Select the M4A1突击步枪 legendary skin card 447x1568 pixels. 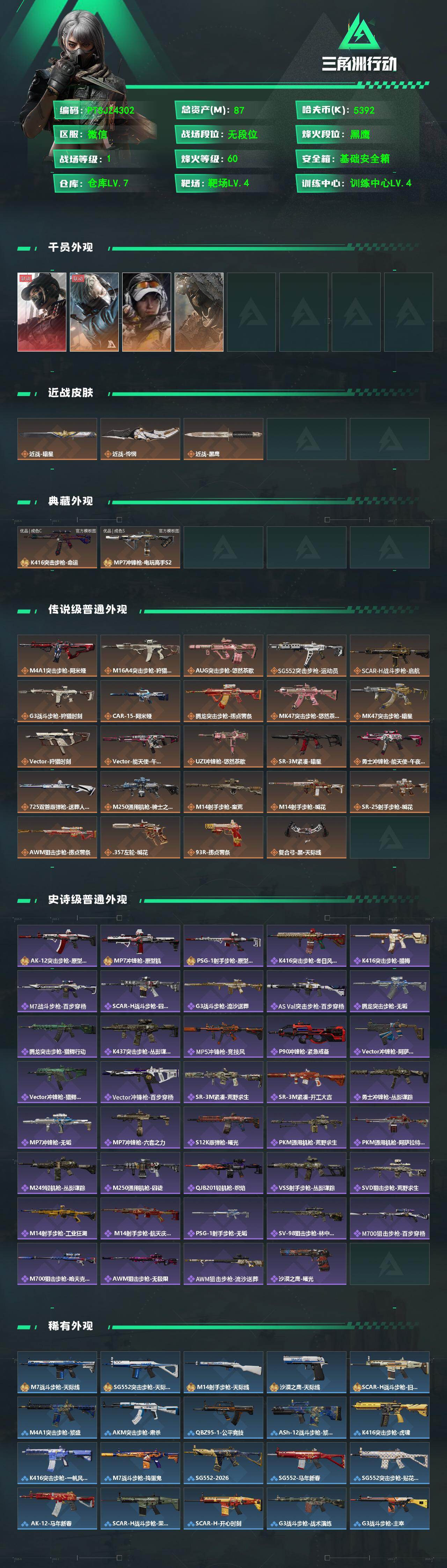(x=57, y=656)
